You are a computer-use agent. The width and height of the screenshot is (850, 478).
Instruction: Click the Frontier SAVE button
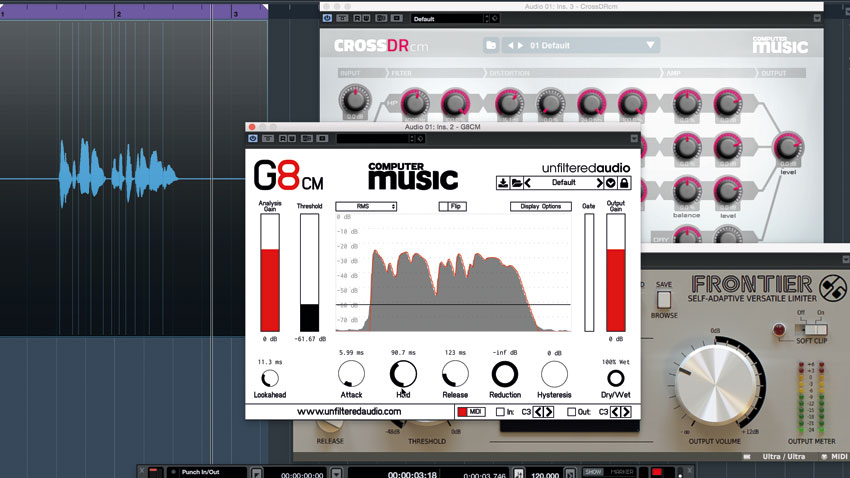664,300
